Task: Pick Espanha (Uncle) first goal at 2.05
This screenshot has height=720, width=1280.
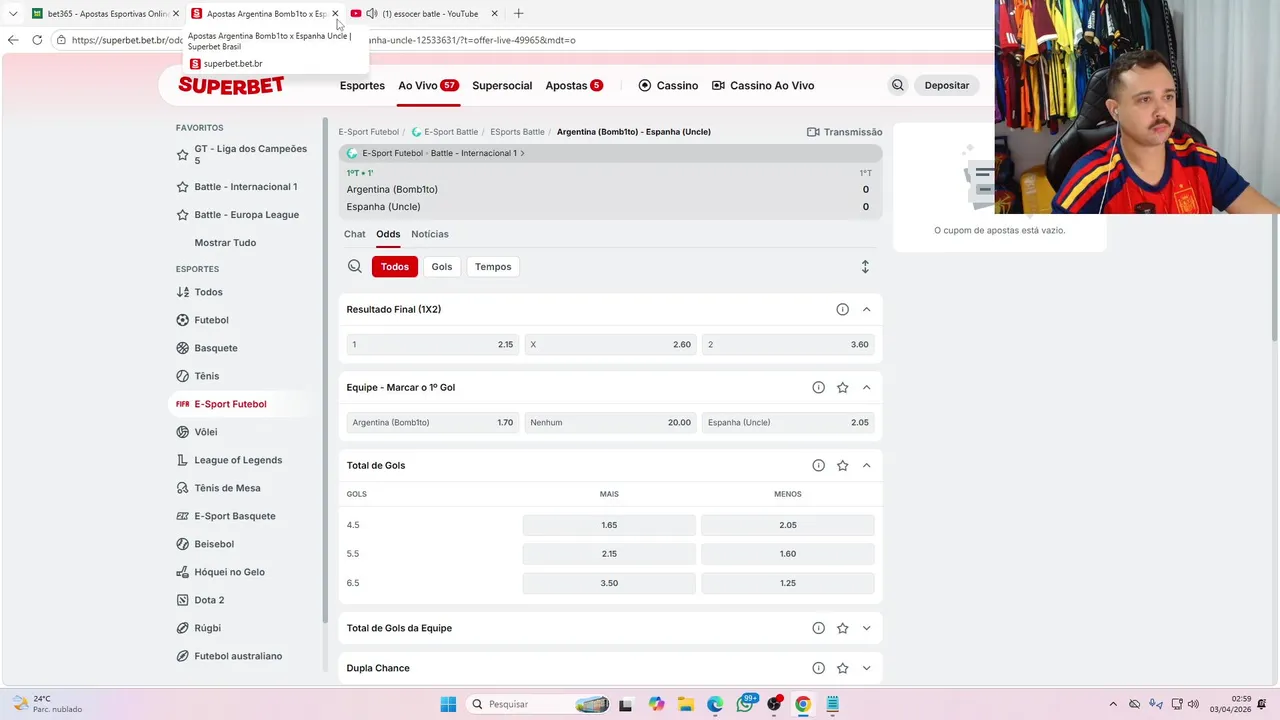Action: (x=788, y=422)
